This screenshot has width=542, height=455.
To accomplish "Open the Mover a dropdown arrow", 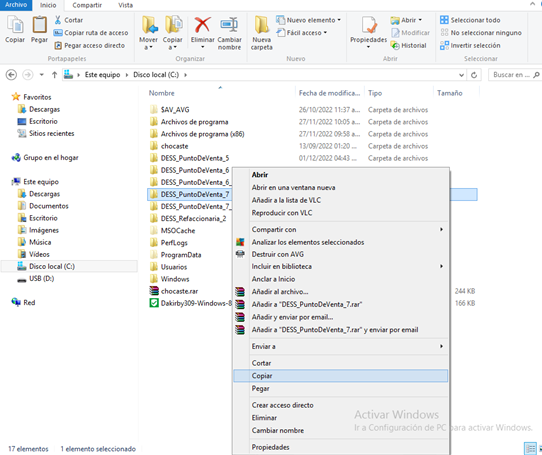I will [148, 47].
